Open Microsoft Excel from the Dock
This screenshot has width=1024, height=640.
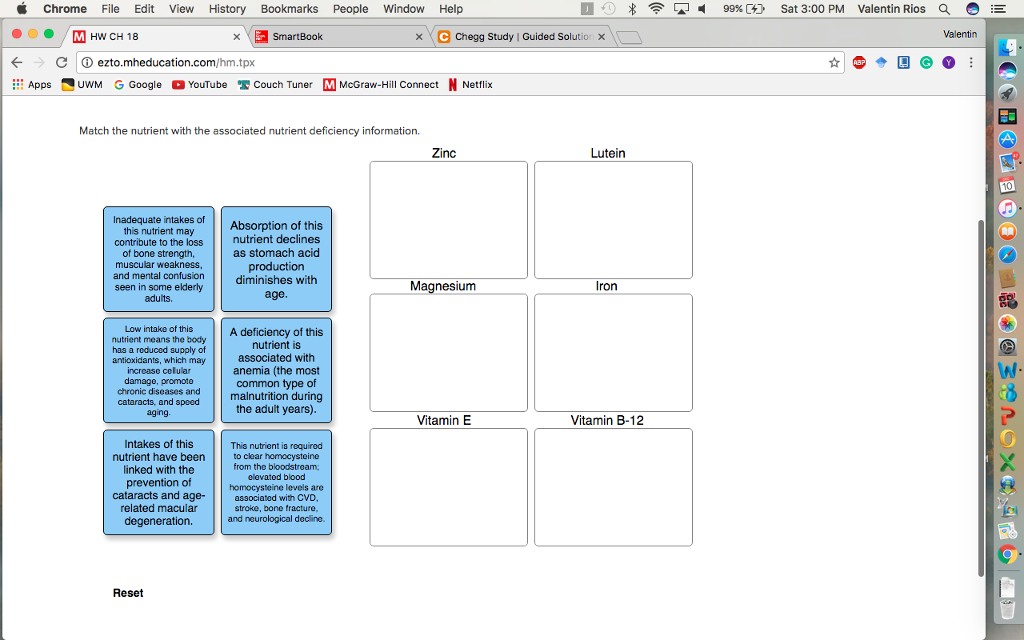[x=1007, y=462]
